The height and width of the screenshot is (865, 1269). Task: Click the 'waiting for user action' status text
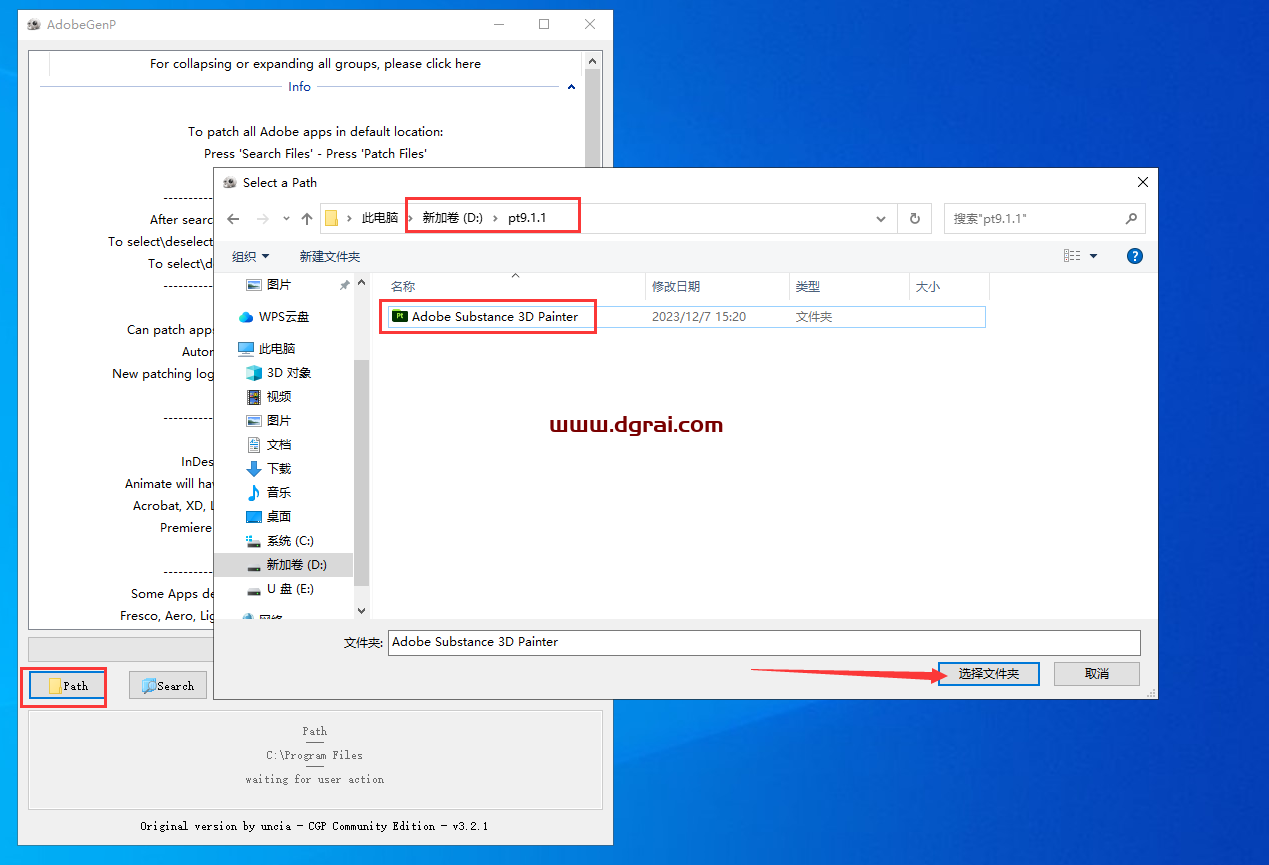pyautogui.click(x=315, y=779)
